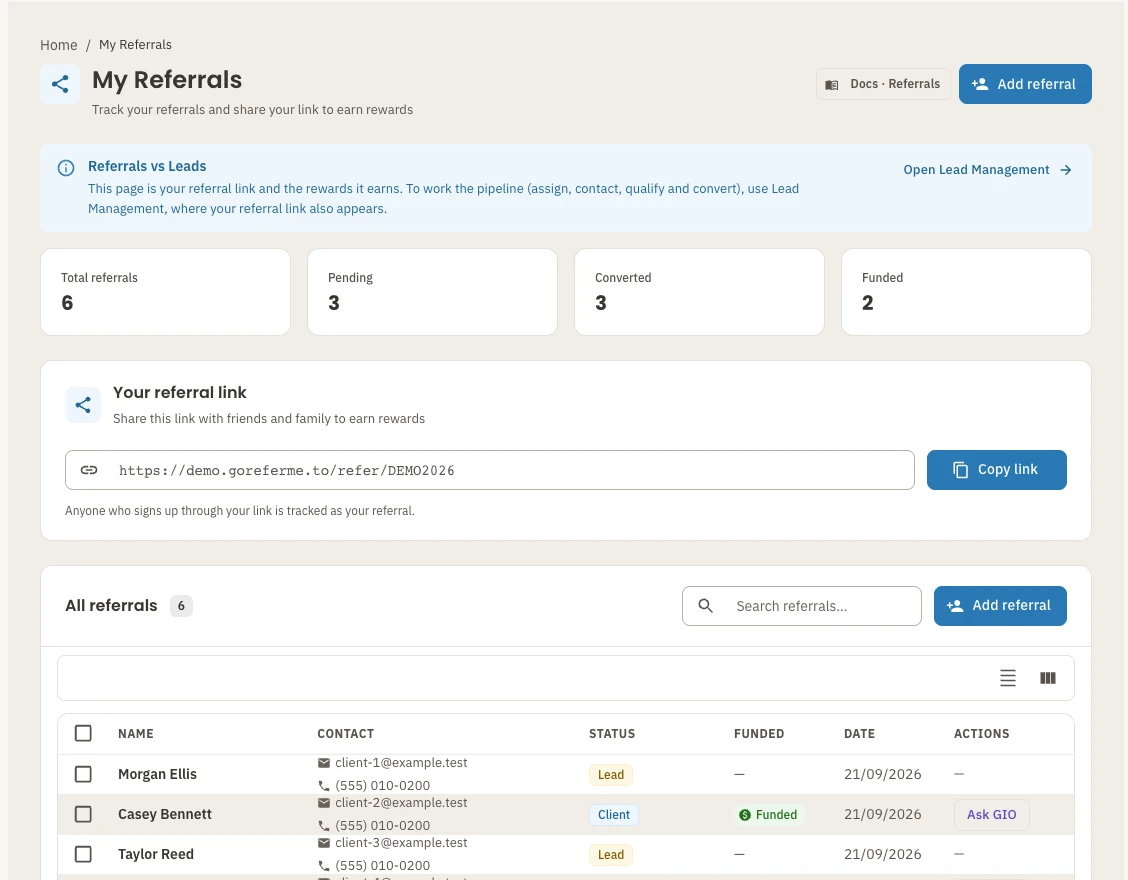Click the Client status badge for Casey Bennett

[x=614, y=815]
